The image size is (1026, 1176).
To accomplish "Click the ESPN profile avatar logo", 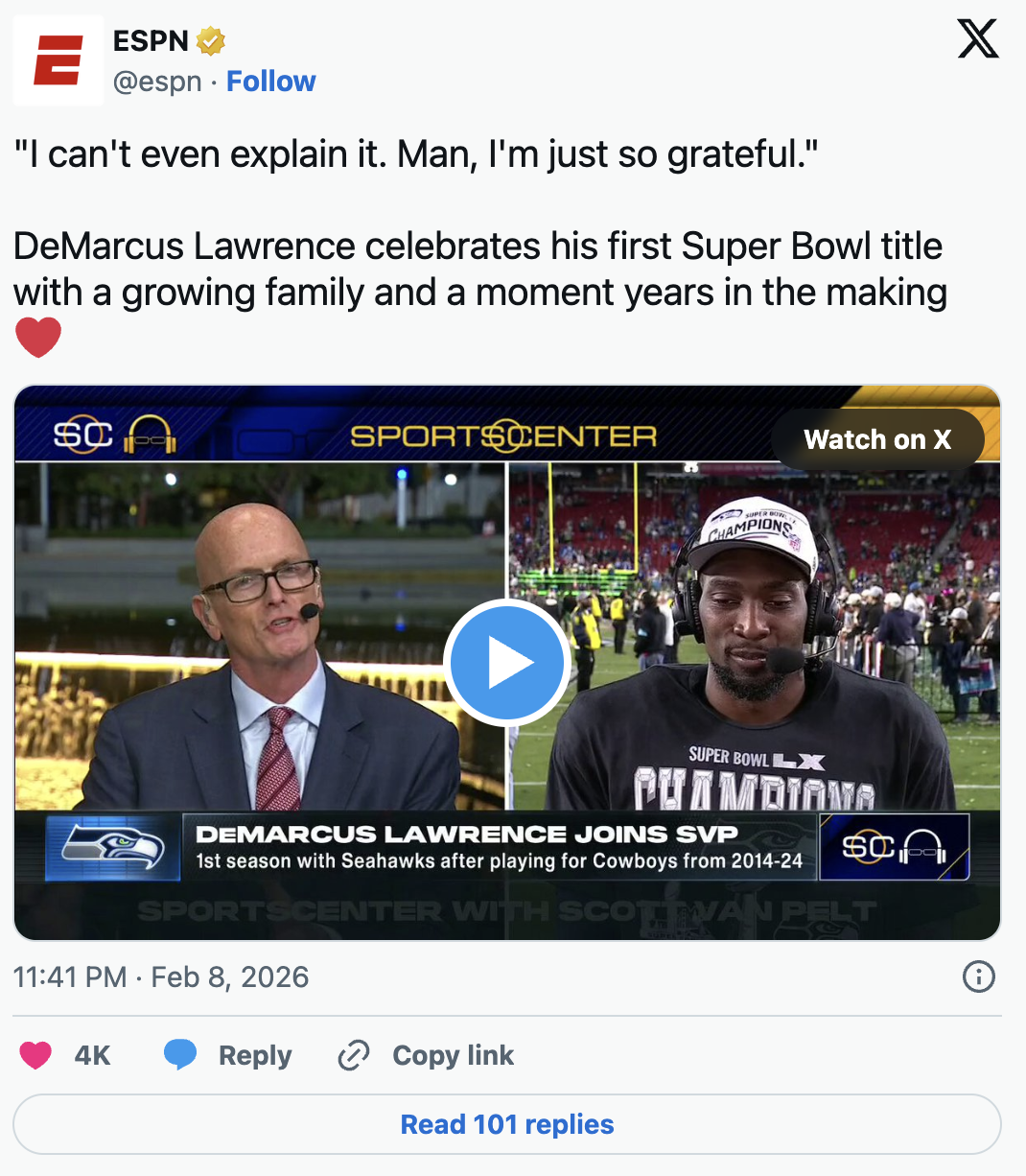I will [58, 59].
